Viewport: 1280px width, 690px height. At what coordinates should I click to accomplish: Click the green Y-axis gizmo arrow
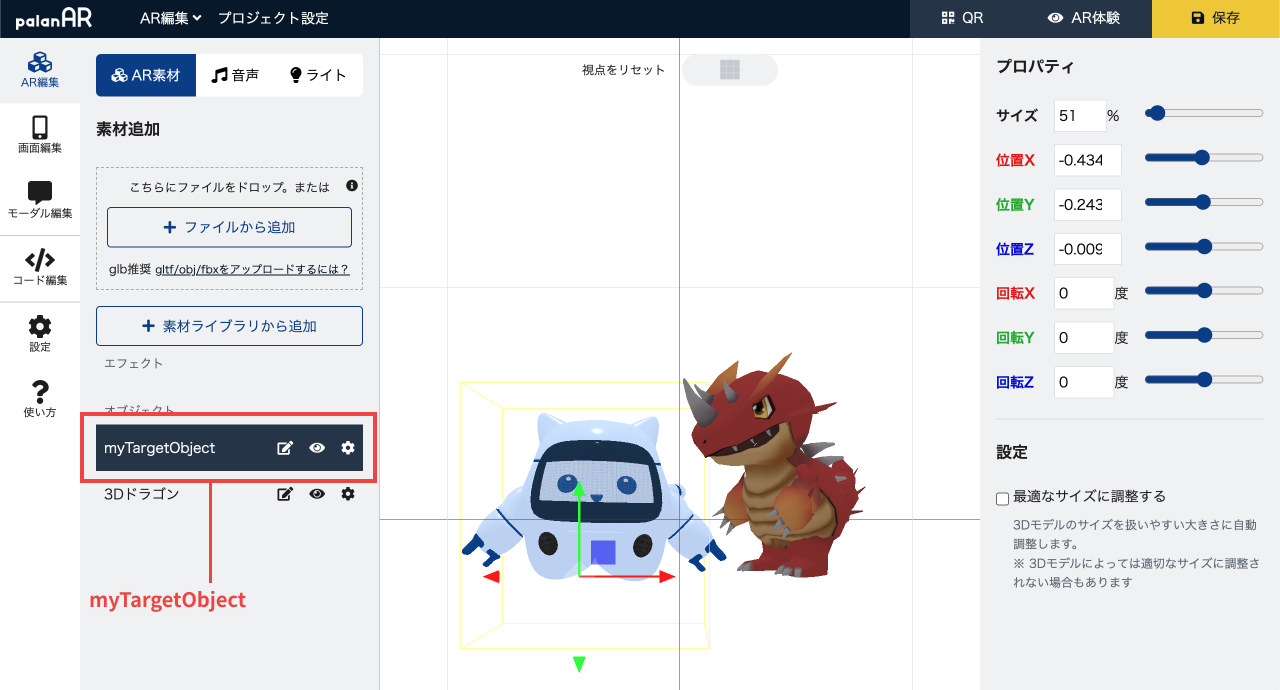pos(578,490)
